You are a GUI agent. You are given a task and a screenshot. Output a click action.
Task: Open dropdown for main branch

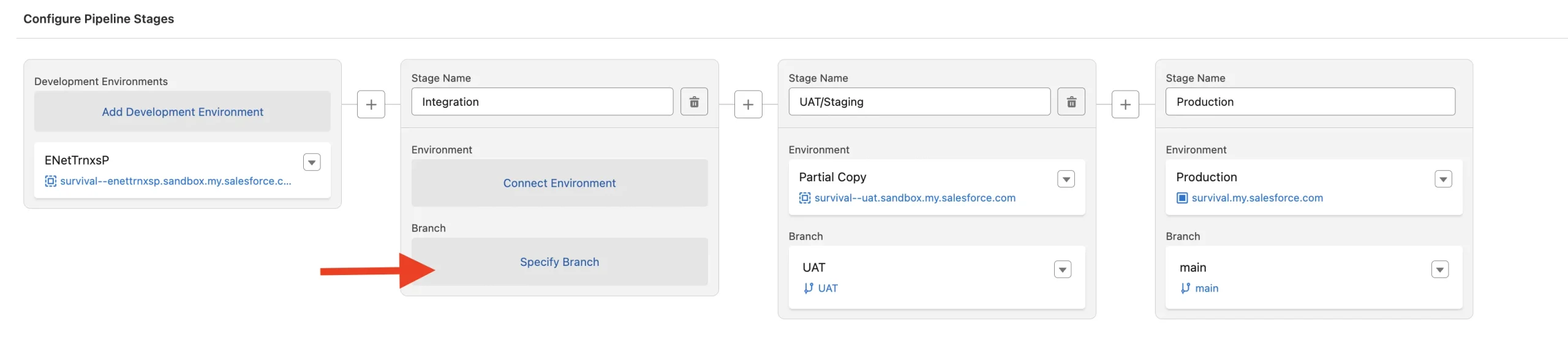coord(1440,270)
